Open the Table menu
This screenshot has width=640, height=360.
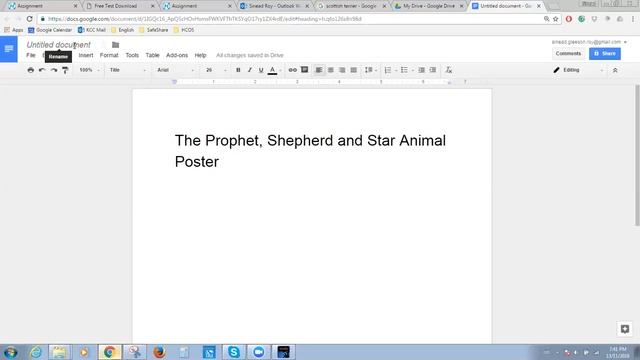pos(152,55)
